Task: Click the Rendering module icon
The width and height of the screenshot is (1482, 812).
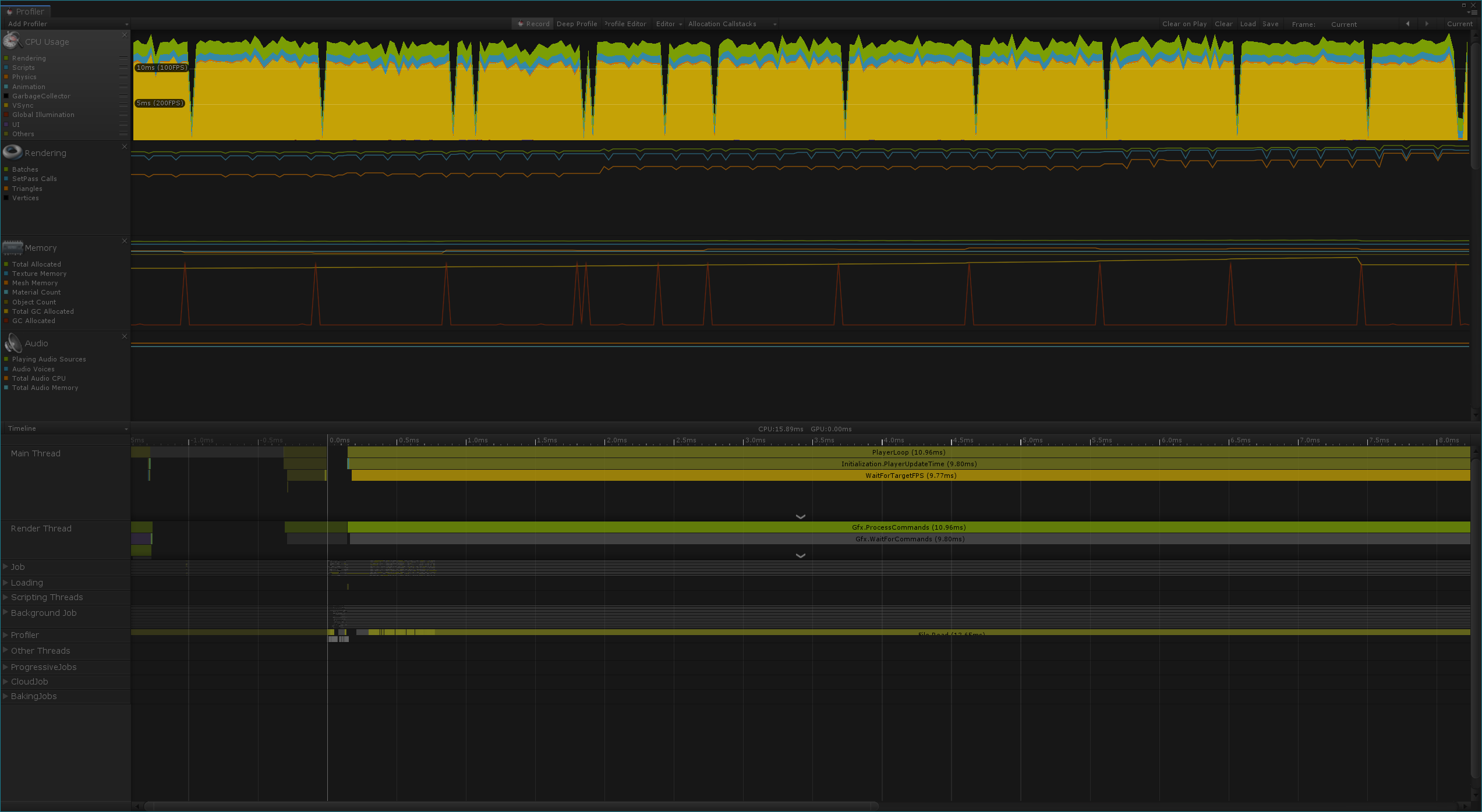Action: tap(12, 153)
